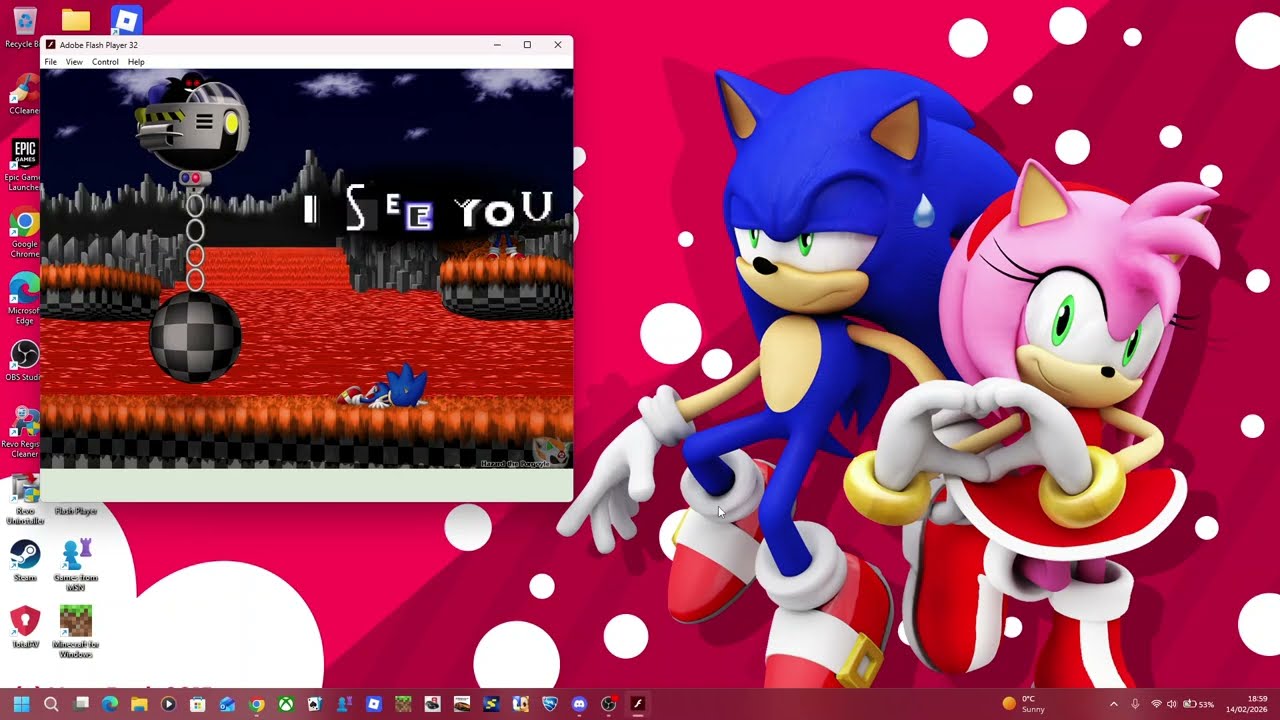Image resolution: width=1280 pixels, height=720 pixels.
Task: Launch Microsoft Edge from the taskbar
Action: [x=110, y=704]
